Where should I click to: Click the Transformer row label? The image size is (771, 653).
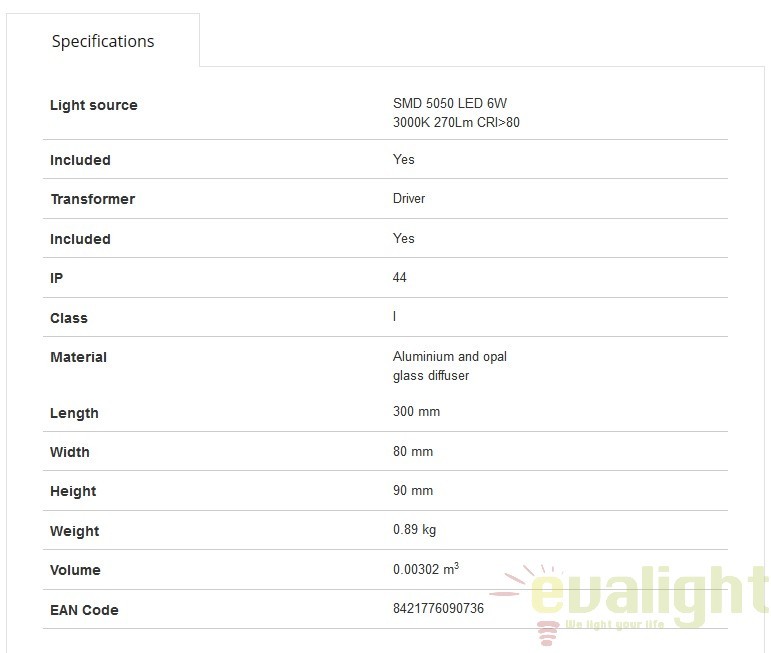pos(92,199)
